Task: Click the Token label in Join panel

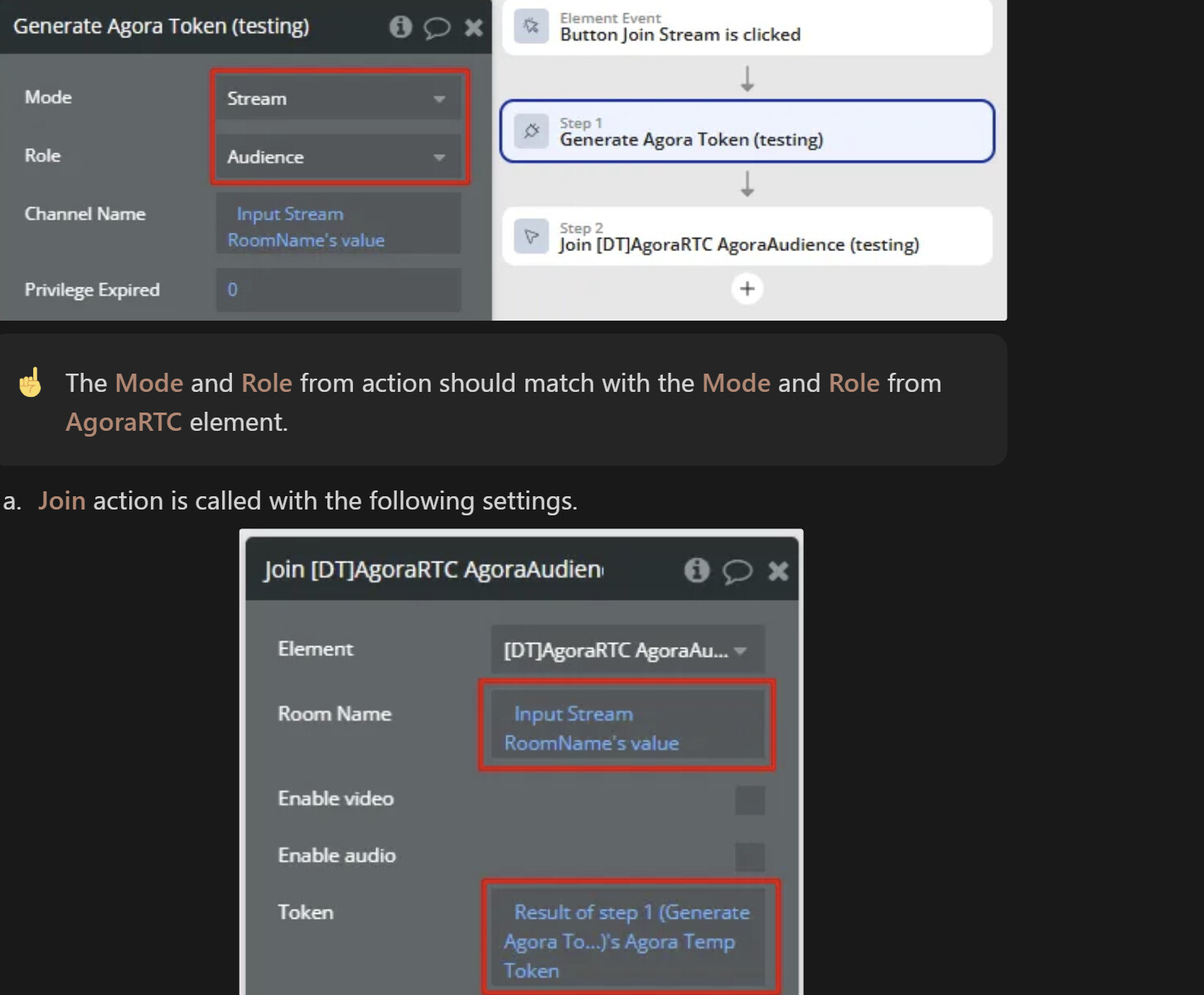Action: coord(306,912)
